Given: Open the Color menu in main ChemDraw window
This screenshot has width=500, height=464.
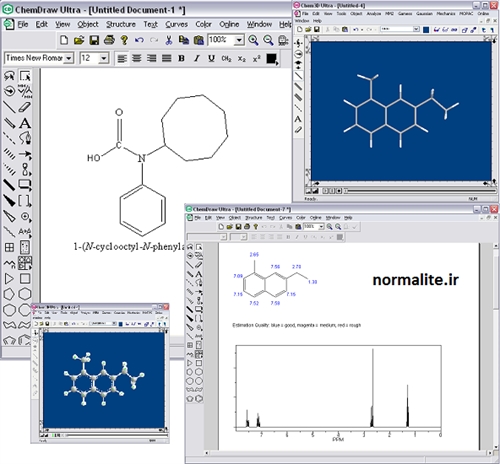Looking at the screenshot, I should [x=203, y=24].
